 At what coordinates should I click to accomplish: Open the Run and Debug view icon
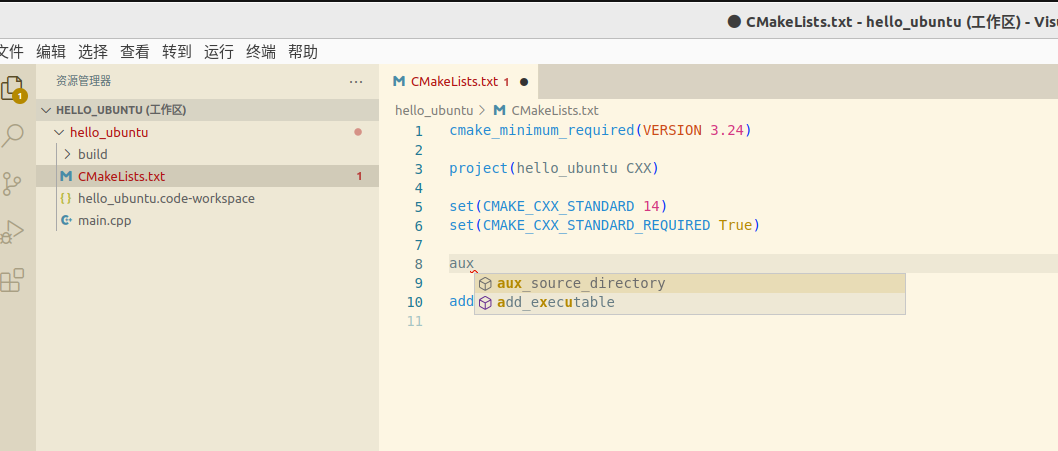point(12,232)
